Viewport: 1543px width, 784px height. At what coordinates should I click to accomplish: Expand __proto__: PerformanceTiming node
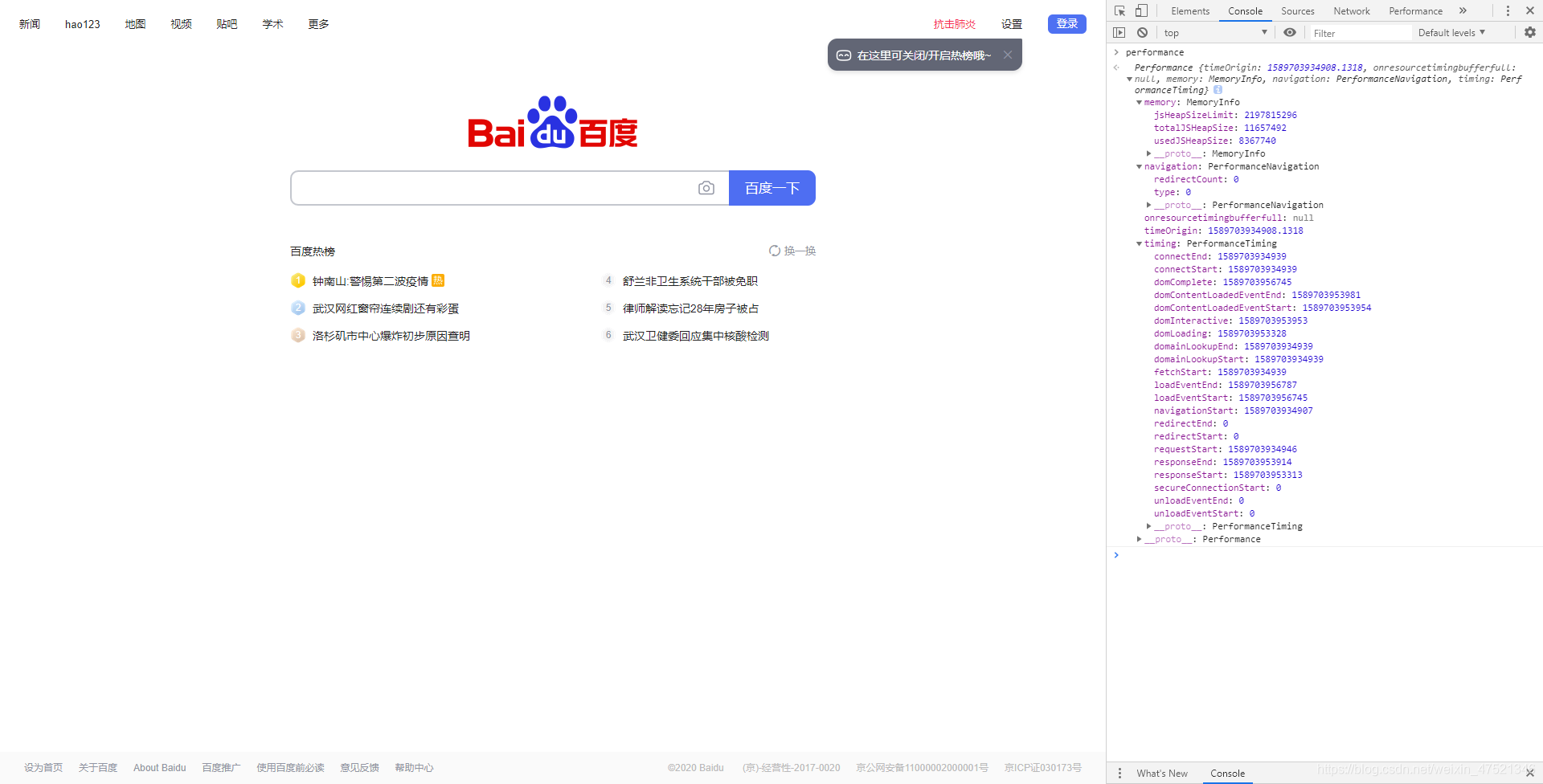click(x=1148, y=526)
